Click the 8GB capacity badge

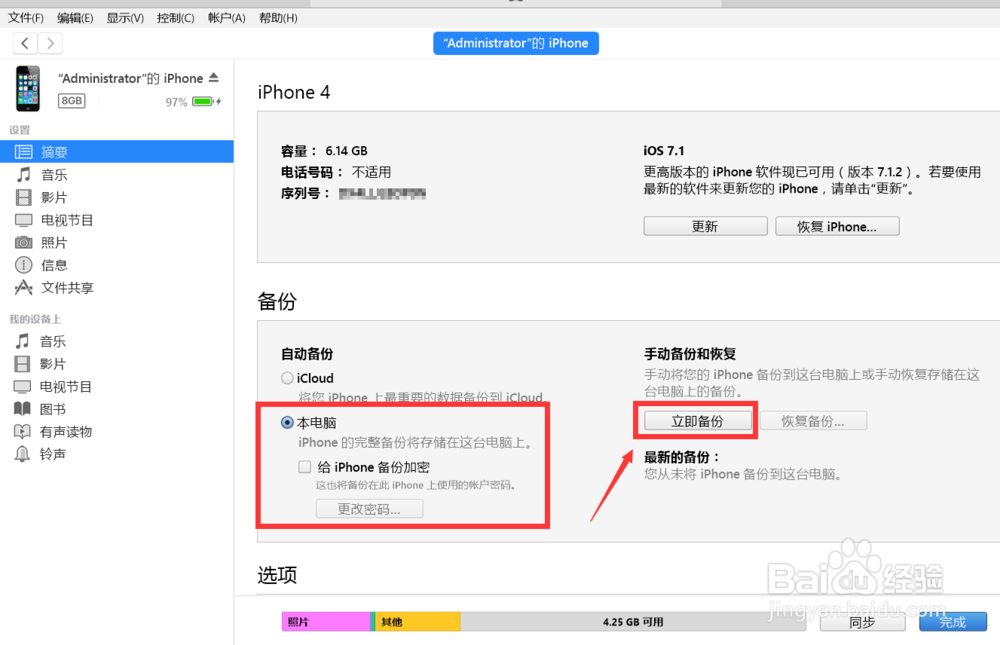pyautogui.click(x=71, y=101)
